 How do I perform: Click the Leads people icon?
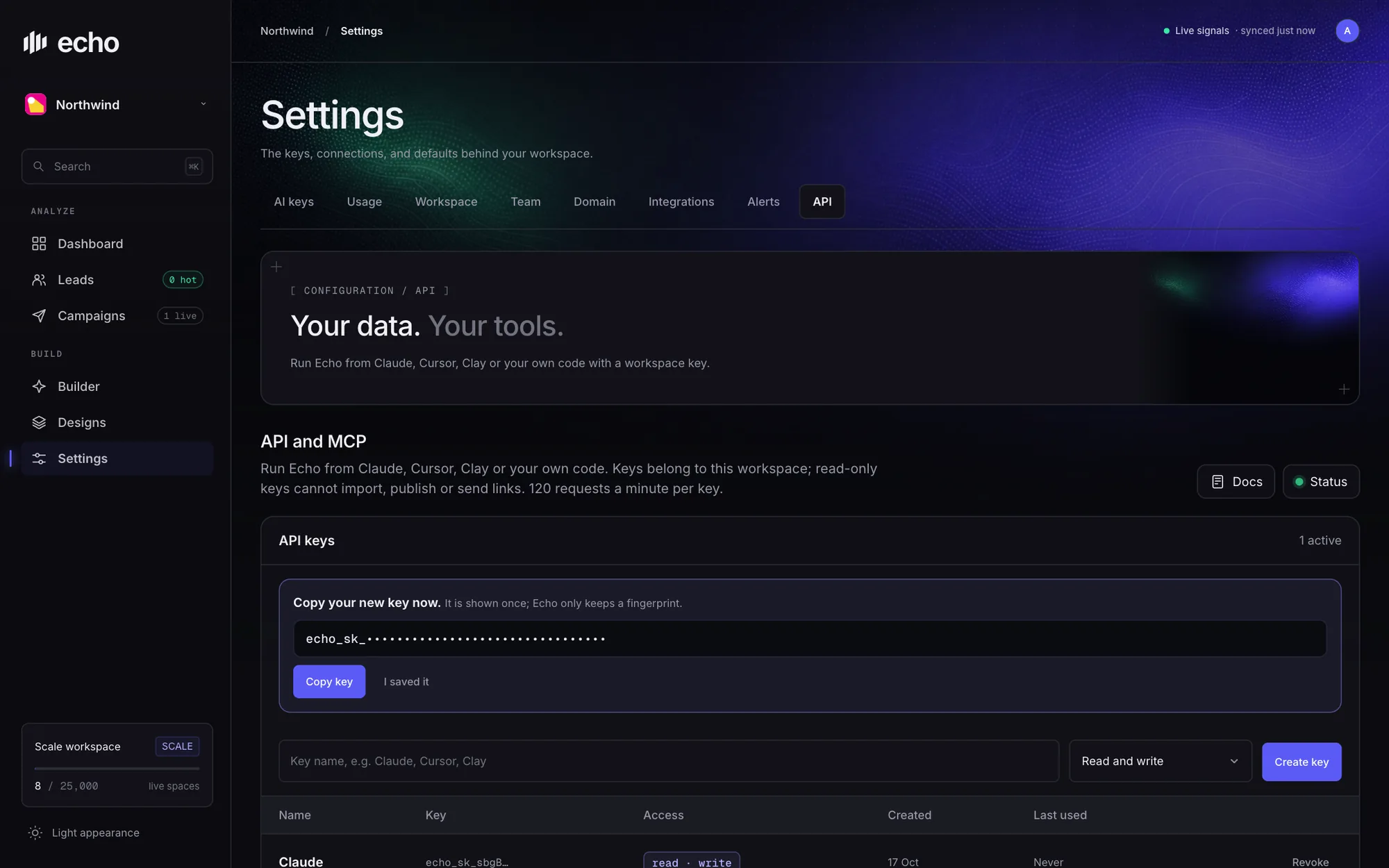click(39, 280)
